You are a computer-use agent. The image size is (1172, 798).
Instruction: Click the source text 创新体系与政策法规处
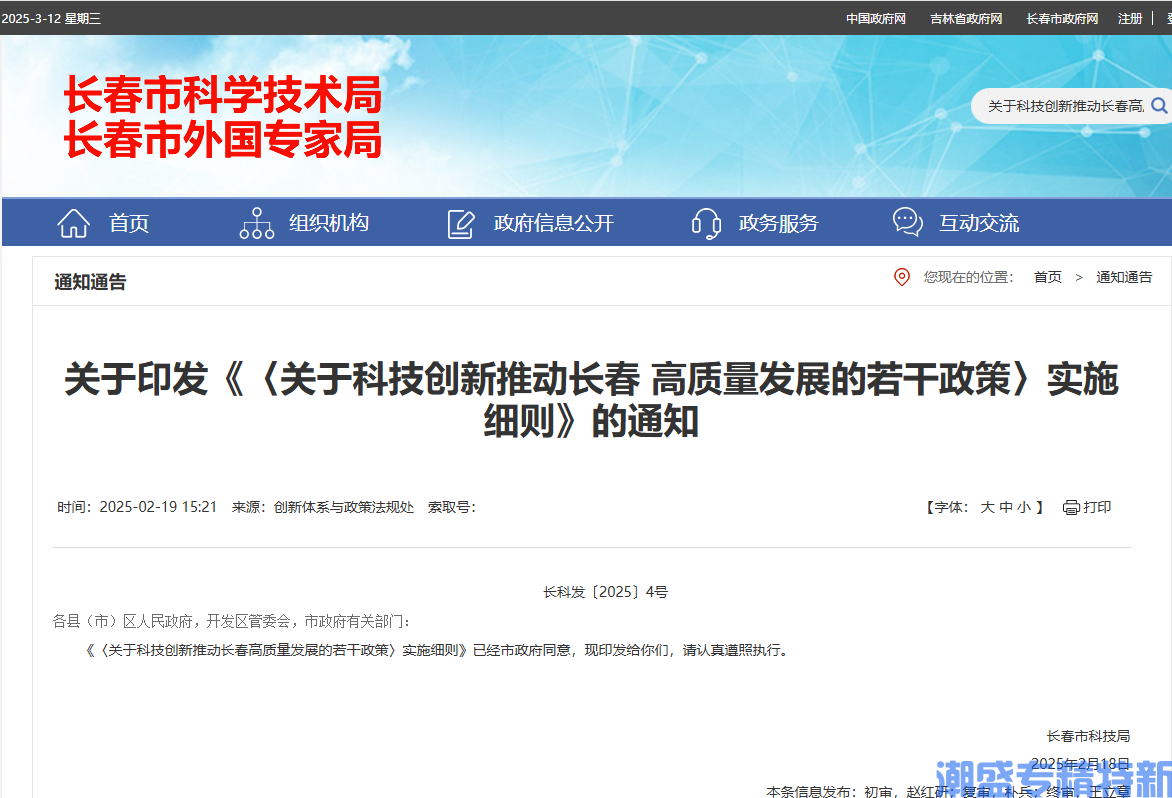point(343,507)
